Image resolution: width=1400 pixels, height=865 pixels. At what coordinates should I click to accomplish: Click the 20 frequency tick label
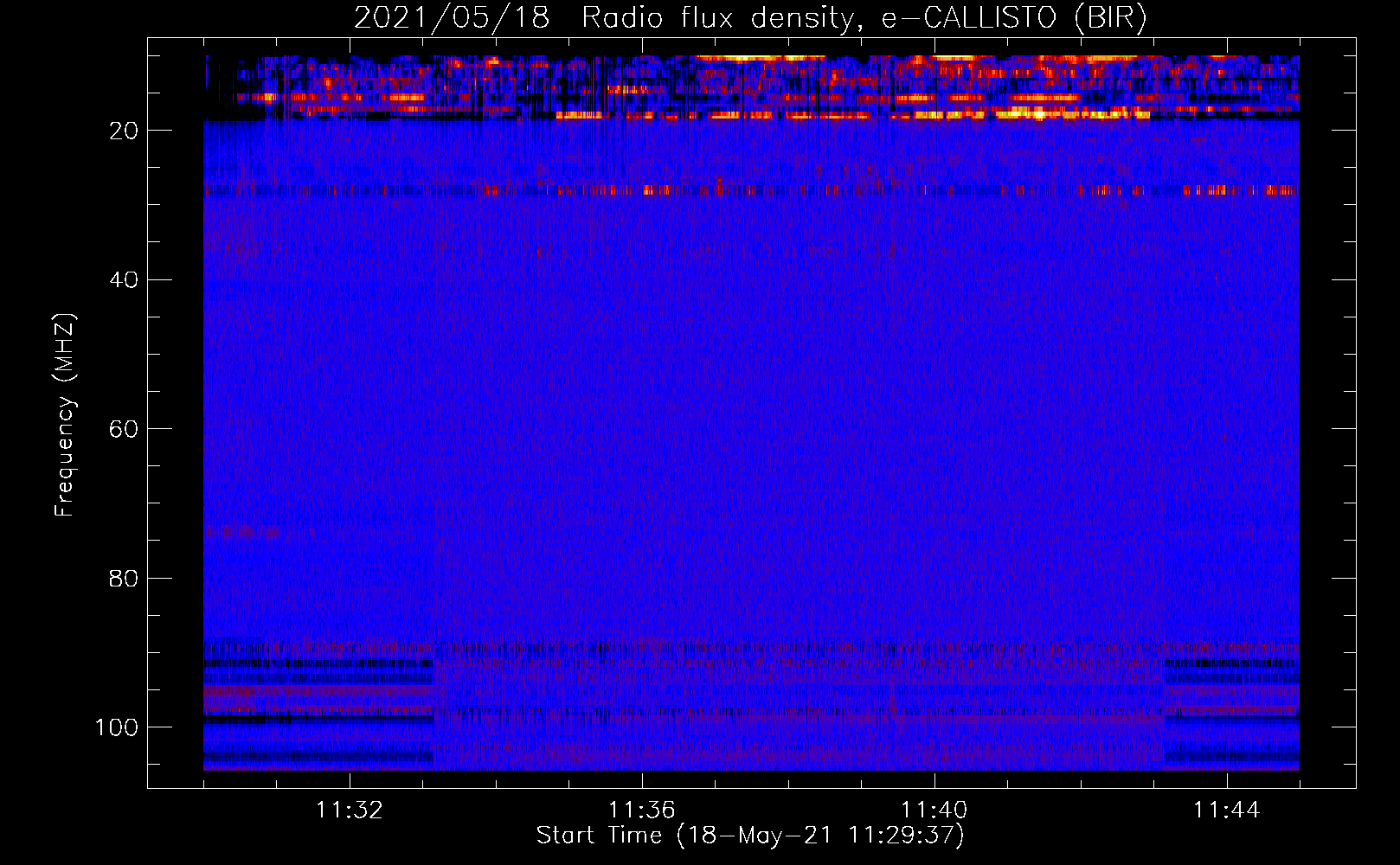(x=124, y=131)
